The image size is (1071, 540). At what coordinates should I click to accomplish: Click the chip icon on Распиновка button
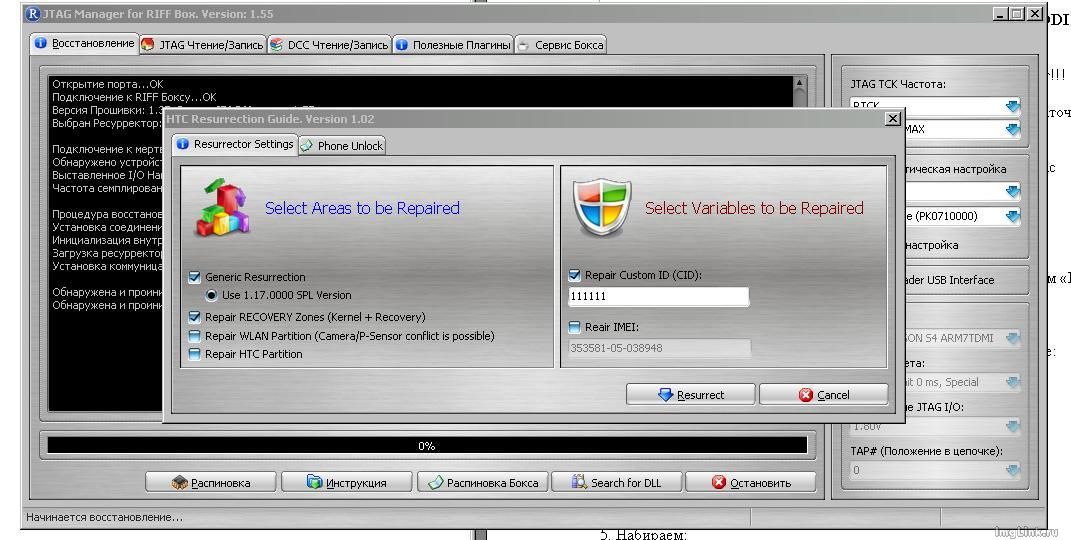[x=180, y=483]
